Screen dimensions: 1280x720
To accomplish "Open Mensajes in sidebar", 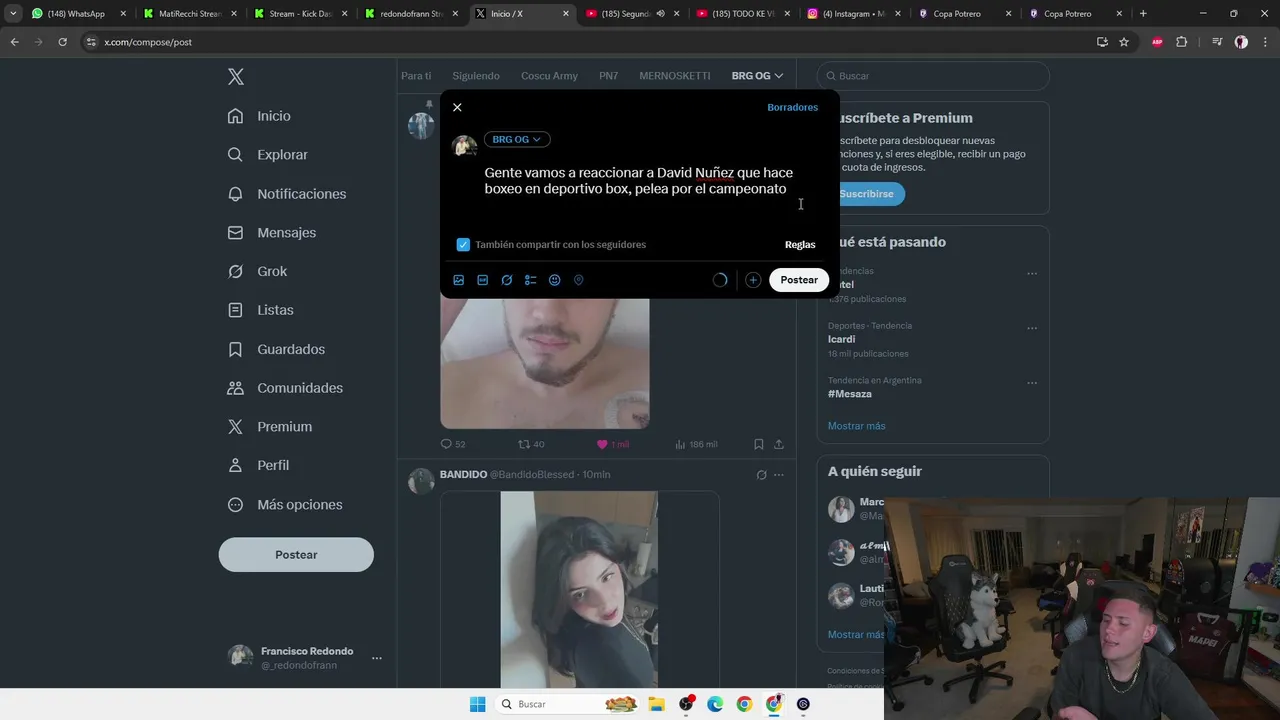I will (x=271, y=232).
